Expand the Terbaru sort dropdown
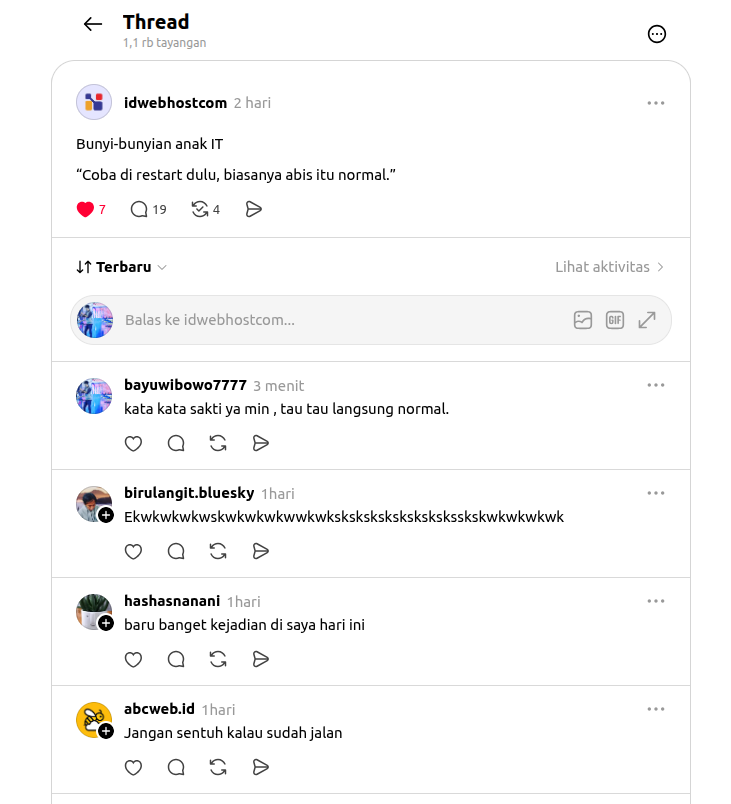This screenshot has width=731, height=804. click(x=121, y=267)
